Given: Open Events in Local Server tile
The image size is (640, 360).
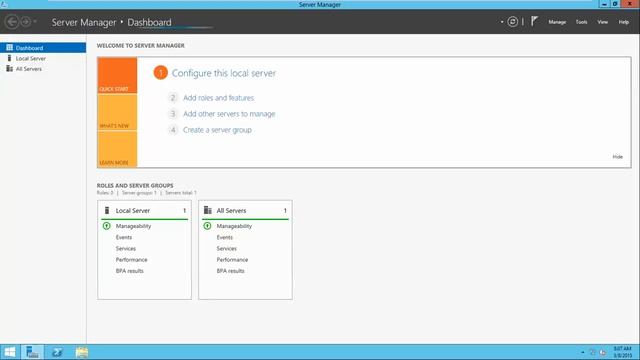Looking at the screenshot, I should (x=124, y=237).
